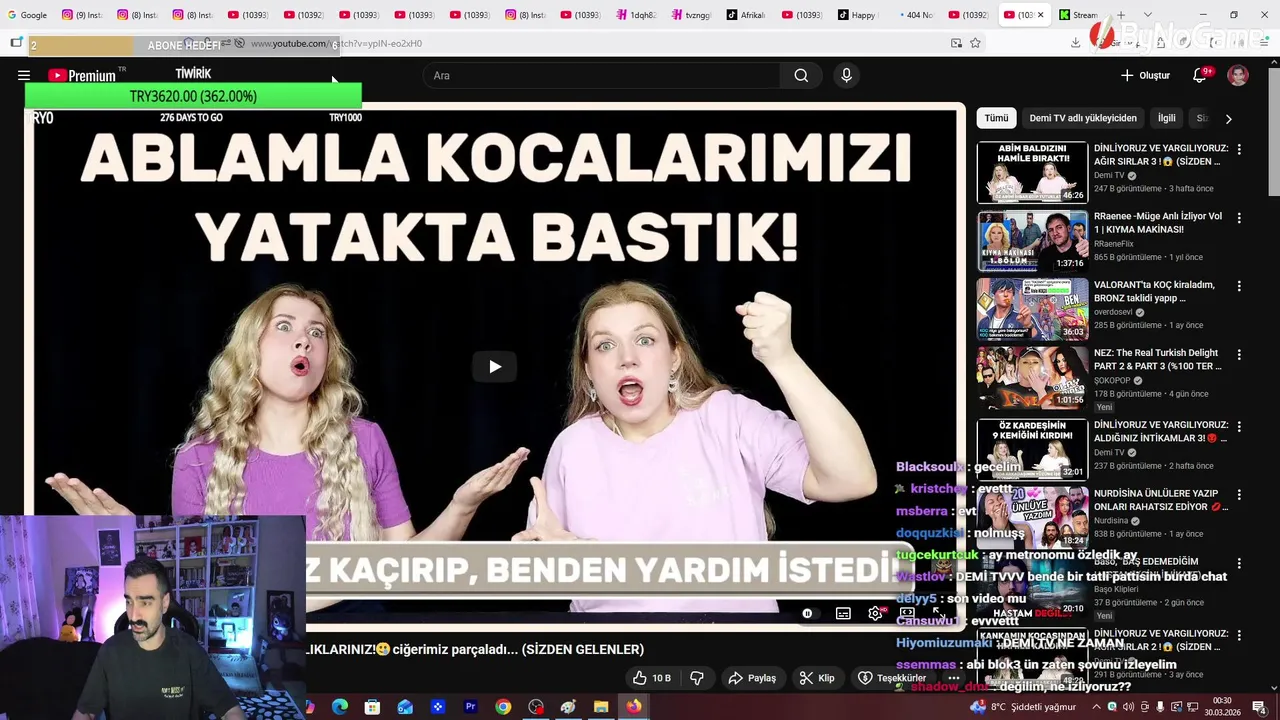Open AĞIR SIRLAR 3 video thumbnail
This screenshot has height=720, width=1280.
(1032, 172)
